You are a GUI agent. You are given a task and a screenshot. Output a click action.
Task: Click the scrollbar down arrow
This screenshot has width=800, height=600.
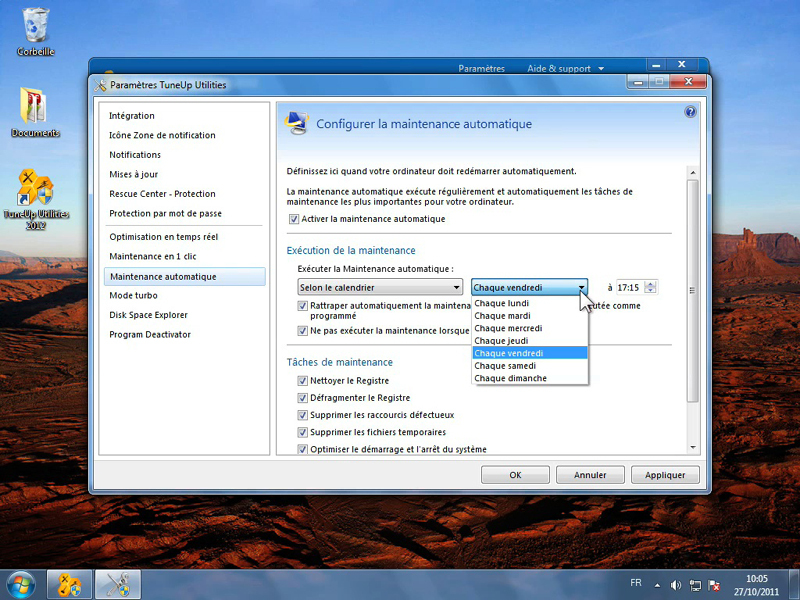(x=692, y=447)
